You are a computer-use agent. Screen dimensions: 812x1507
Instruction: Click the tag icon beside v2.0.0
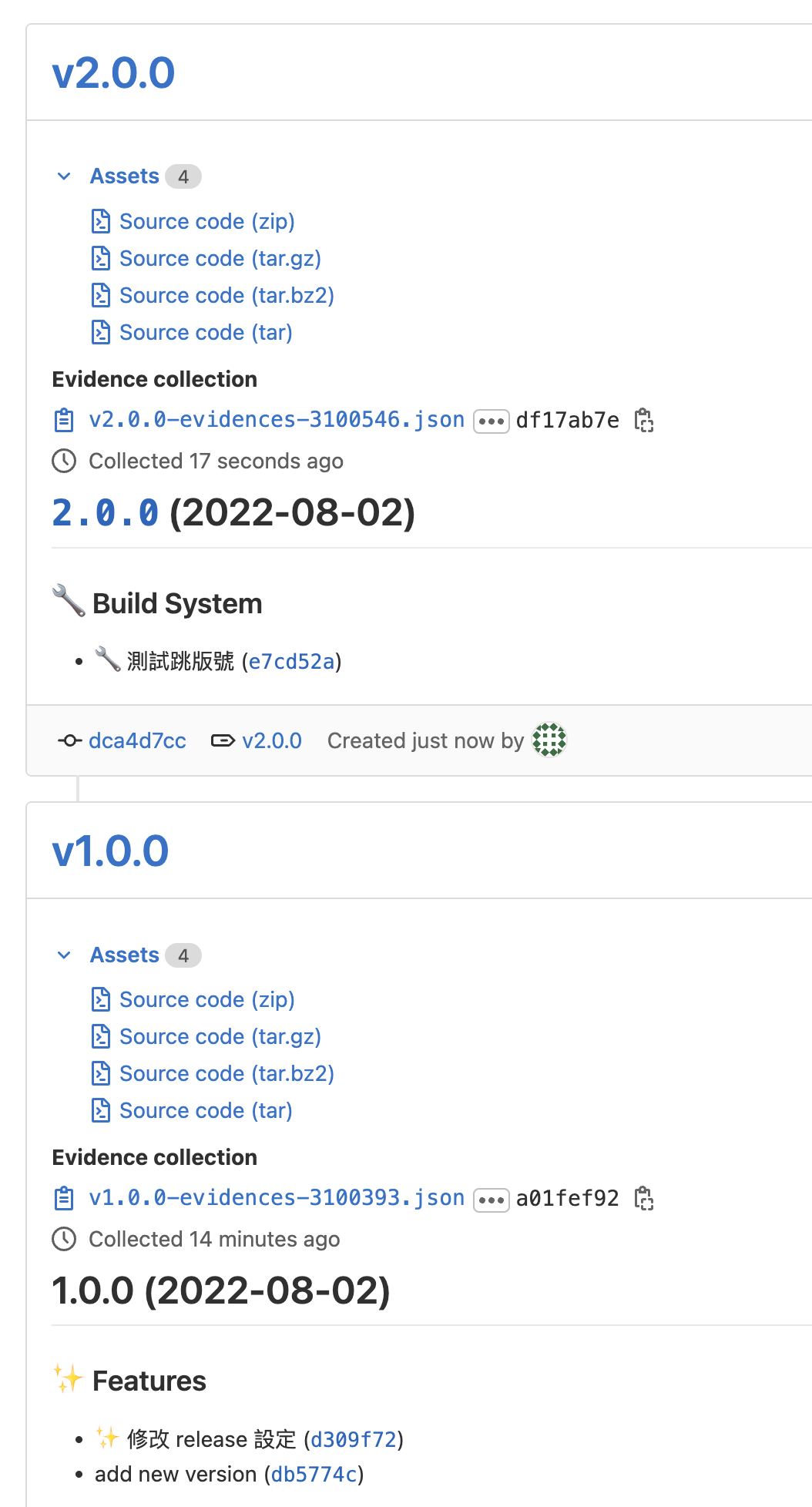[222, 740]
